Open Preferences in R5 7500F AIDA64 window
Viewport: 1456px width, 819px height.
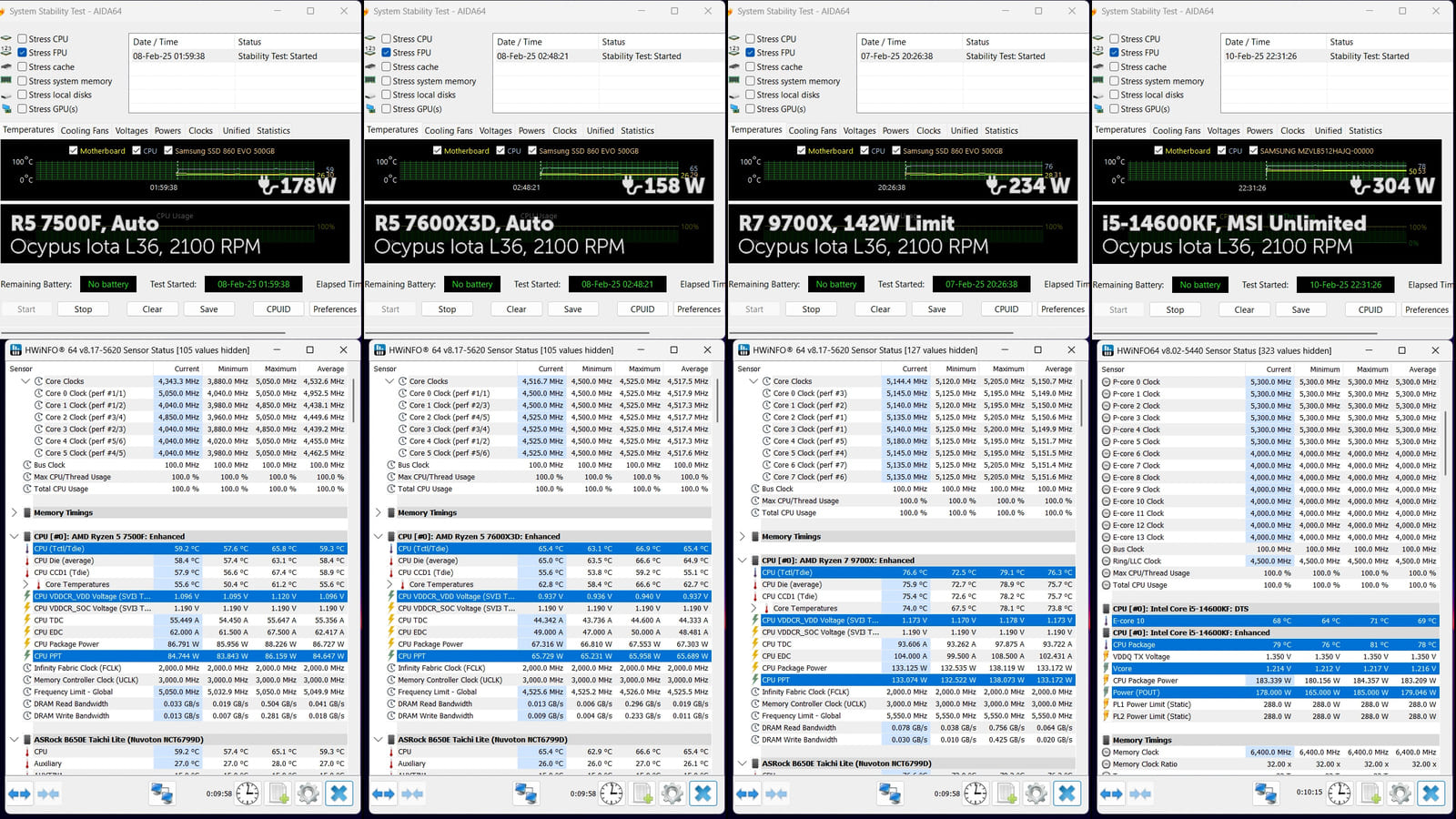335,309
